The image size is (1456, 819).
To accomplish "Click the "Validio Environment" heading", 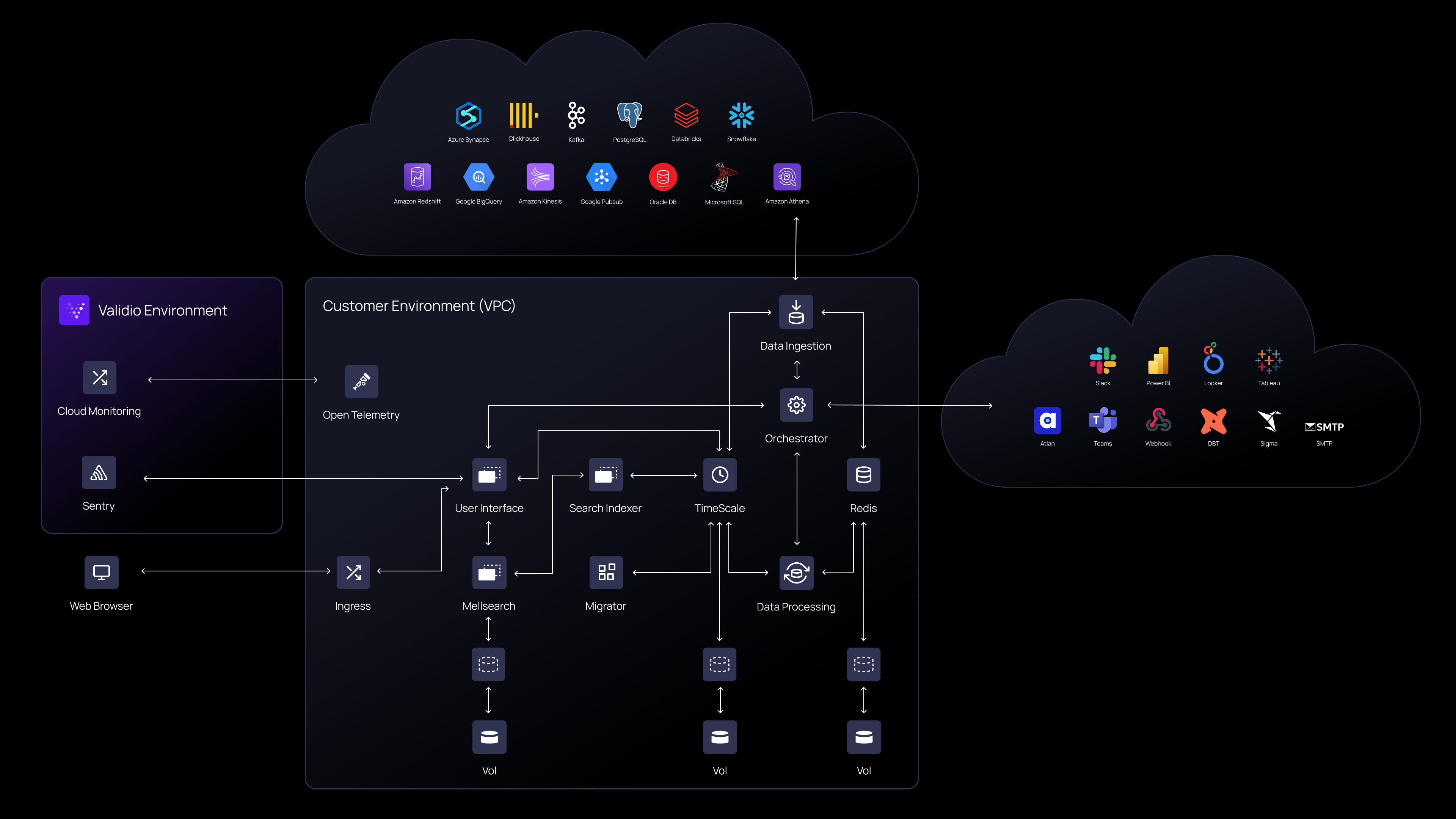I will click(163, 310).
